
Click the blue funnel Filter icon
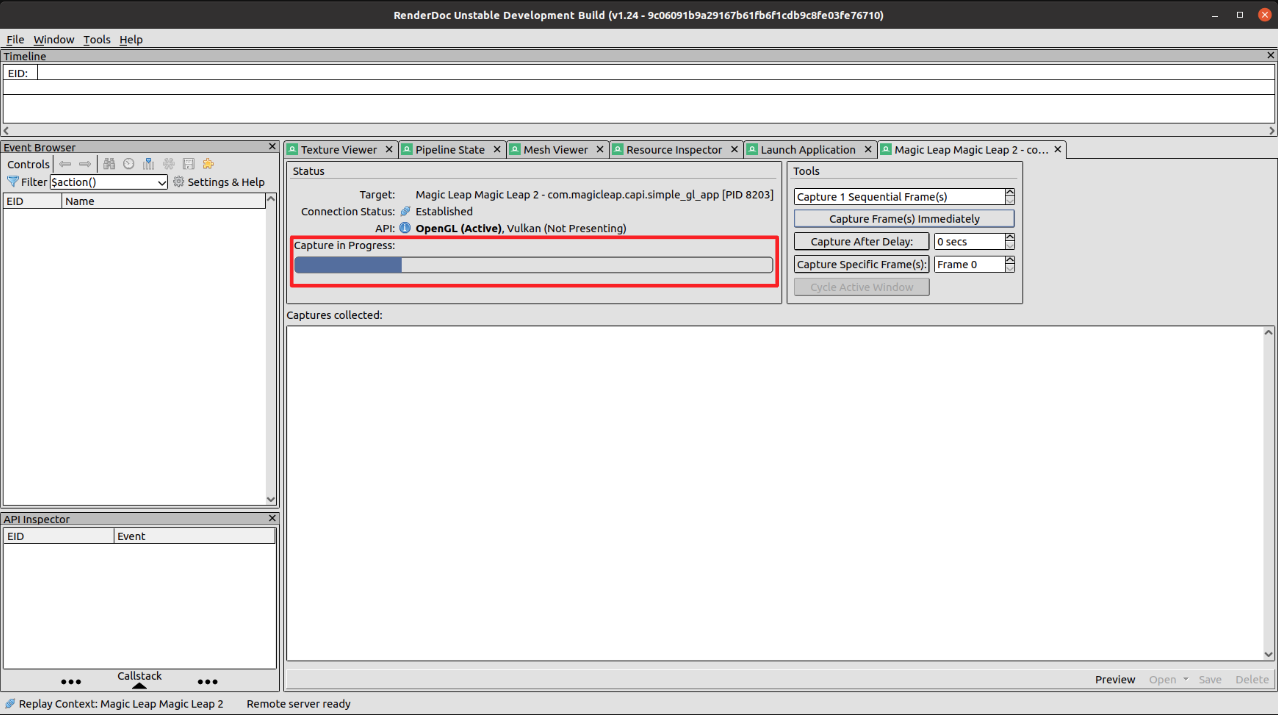pyautogui.click(x=13, y=182)
